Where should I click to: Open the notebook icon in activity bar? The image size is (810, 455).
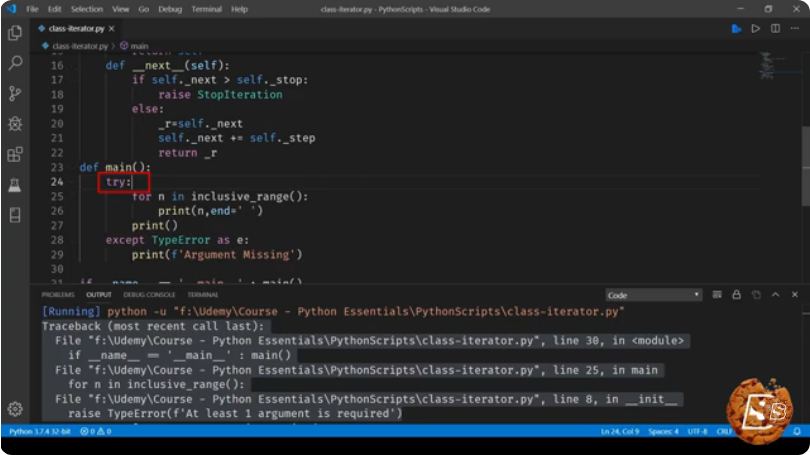point(15,215)
